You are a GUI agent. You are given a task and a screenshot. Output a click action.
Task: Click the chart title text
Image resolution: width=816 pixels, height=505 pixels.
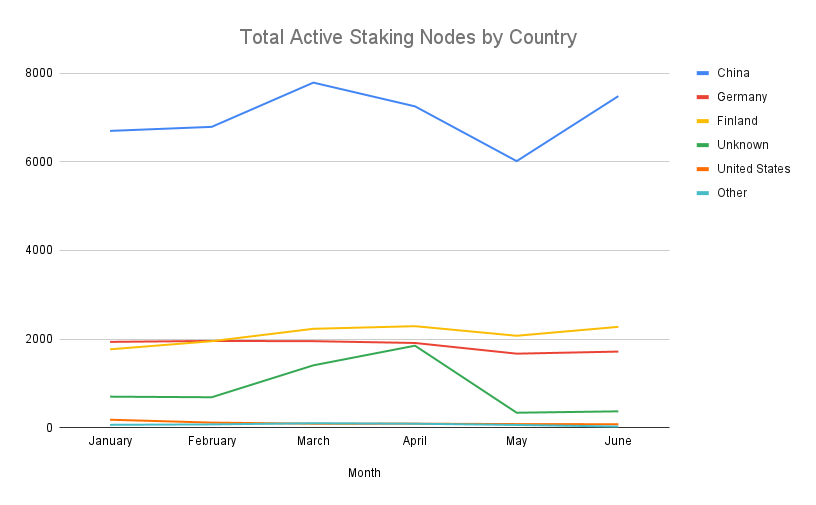pyautogui.click(x=408, y=38)
